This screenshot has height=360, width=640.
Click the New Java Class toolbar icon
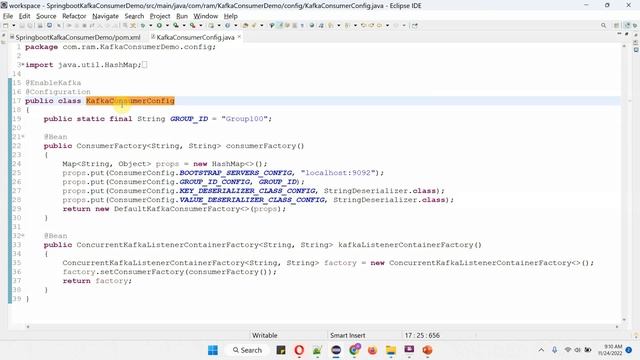(x=227, y=25)
